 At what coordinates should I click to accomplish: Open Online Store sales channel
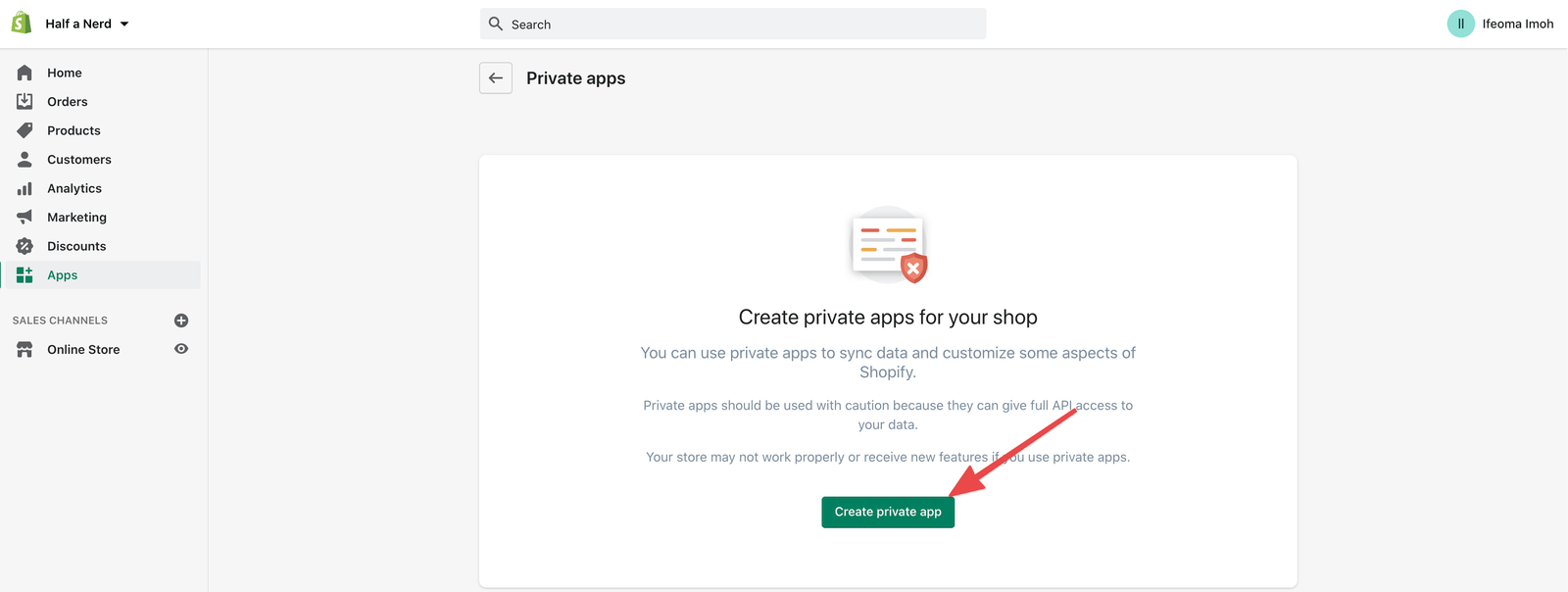pos(83,349)
